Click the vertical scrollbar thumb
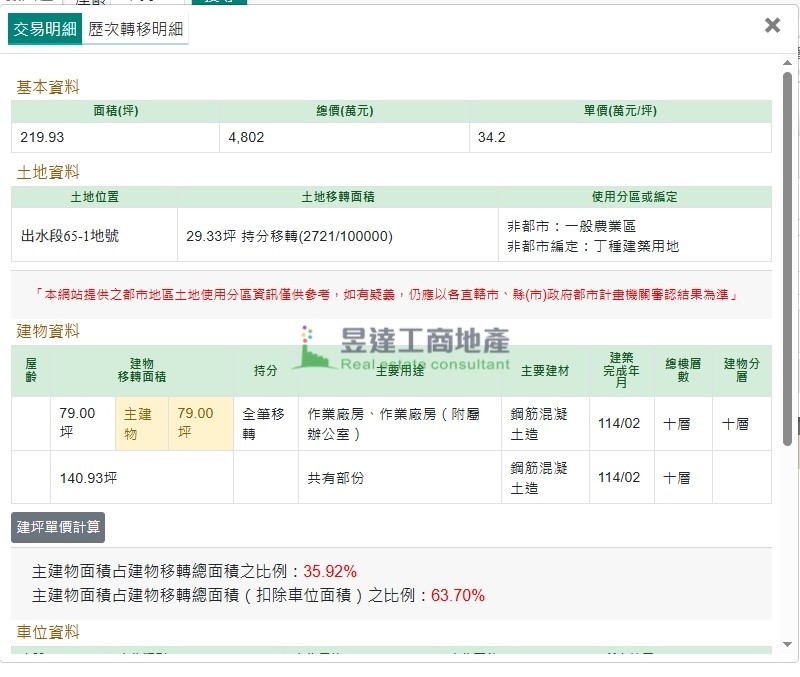The image size is (800, 677). [788, 260]
